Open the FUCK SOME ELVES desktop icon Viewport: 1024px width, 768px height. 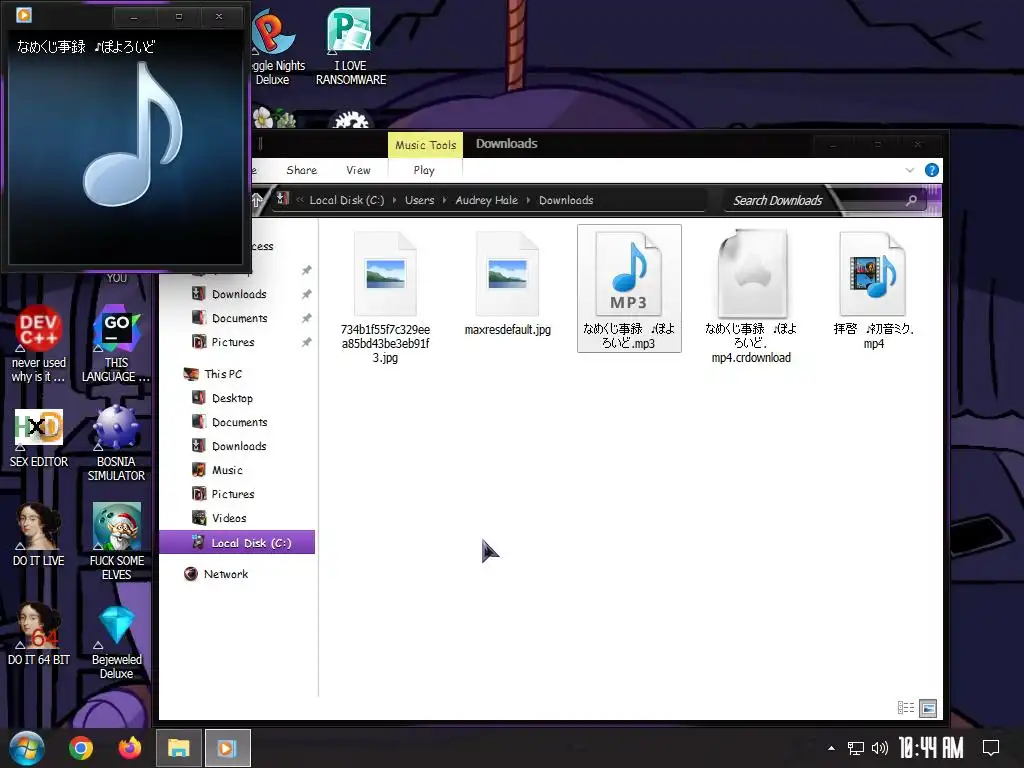click(116, 541)
